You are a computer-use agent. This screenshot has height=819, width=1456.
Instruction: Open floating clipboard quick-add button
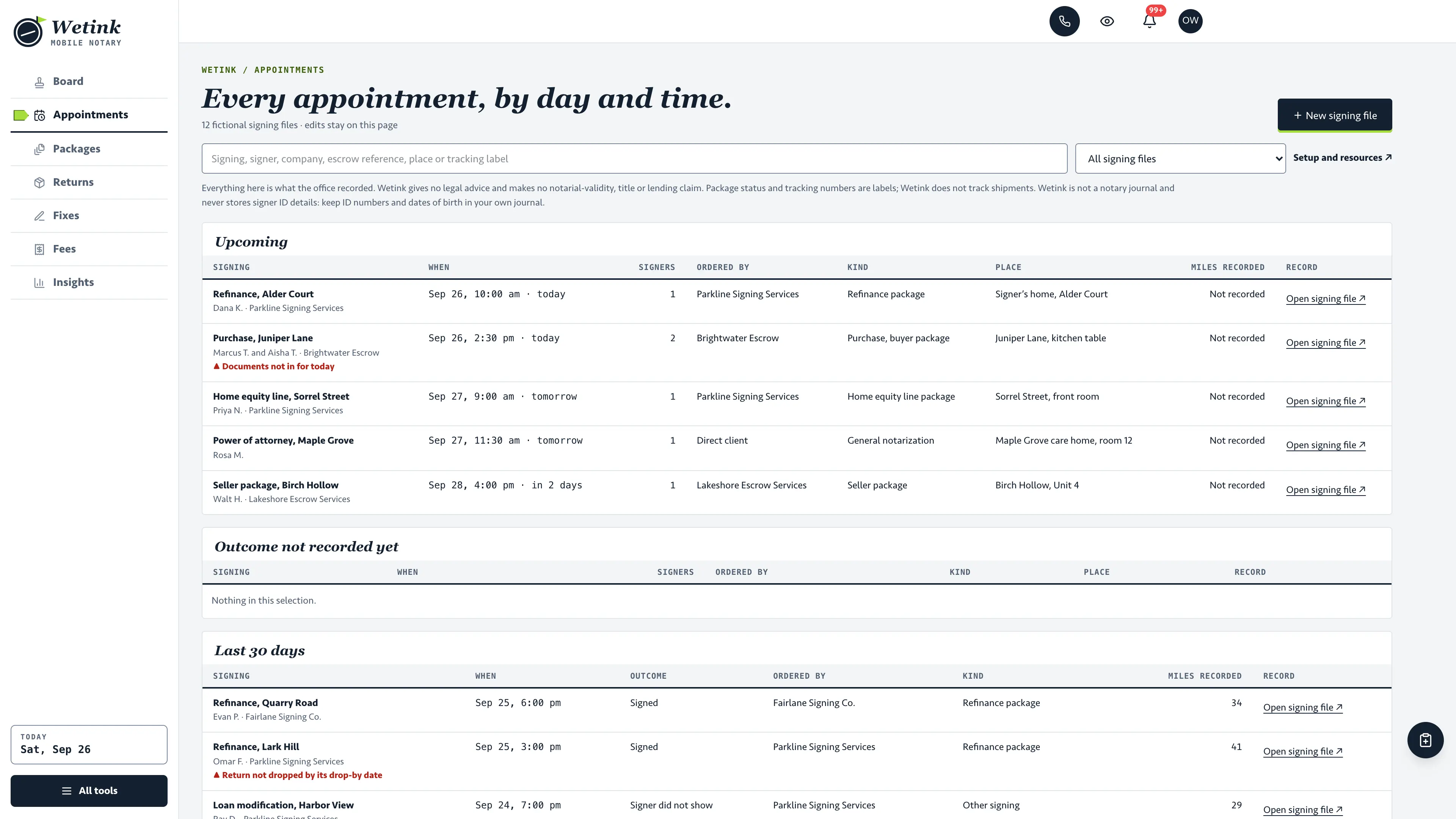click(1425, 740)
